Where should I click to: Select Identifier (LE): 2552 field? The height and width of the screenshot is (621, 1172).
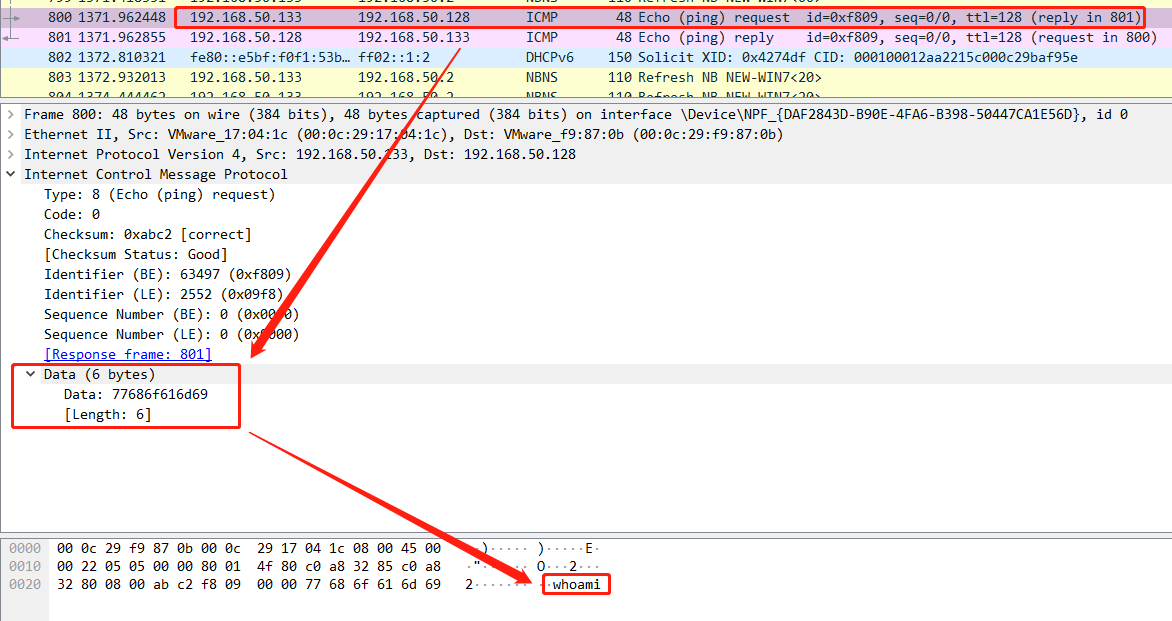[x=163, y=294]
